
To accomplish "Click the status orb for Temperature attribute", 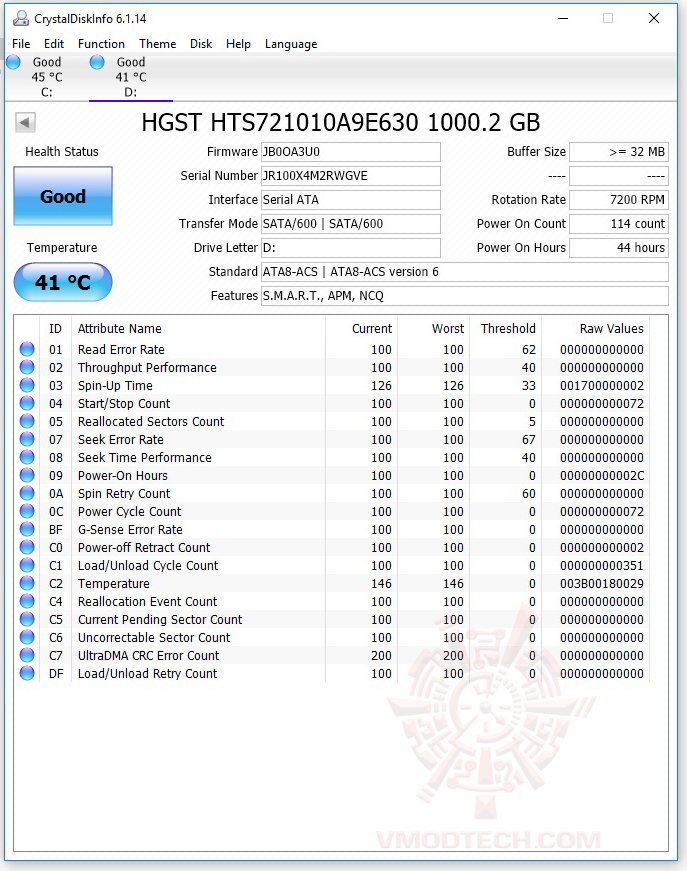I will pyautogui.click(x=27, y=583).
